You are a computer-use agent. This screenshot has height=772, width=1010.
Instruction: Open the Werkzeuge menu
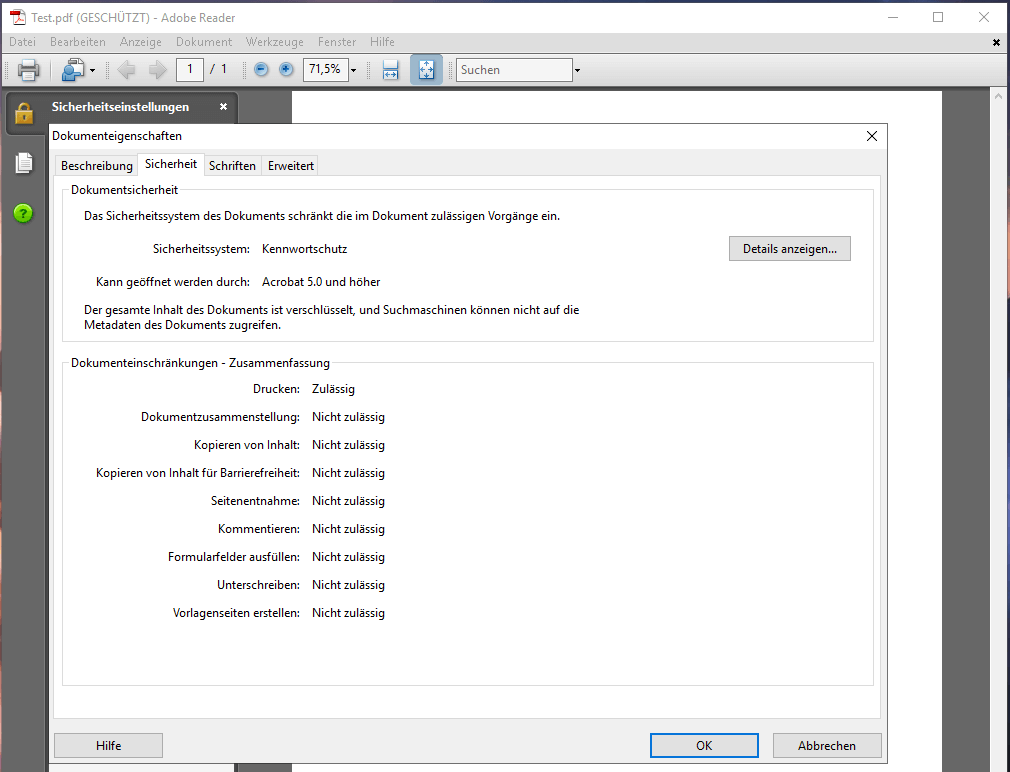point(274,42)
